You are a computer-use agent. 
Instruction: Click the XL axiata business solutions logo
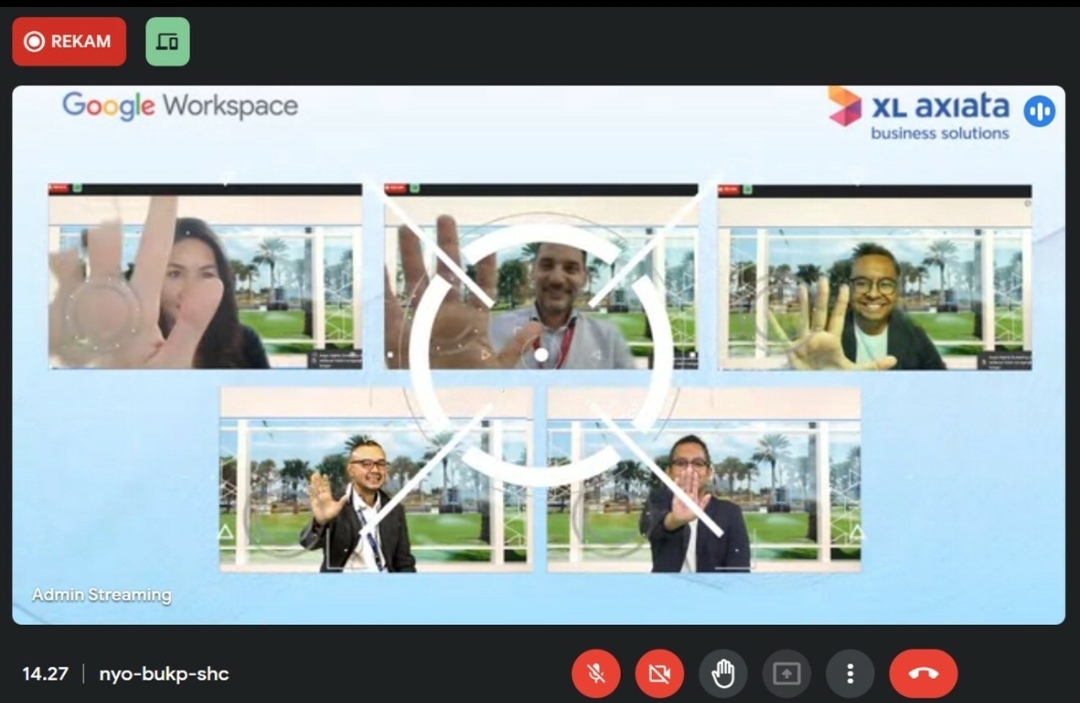click(x=918, y=113)
